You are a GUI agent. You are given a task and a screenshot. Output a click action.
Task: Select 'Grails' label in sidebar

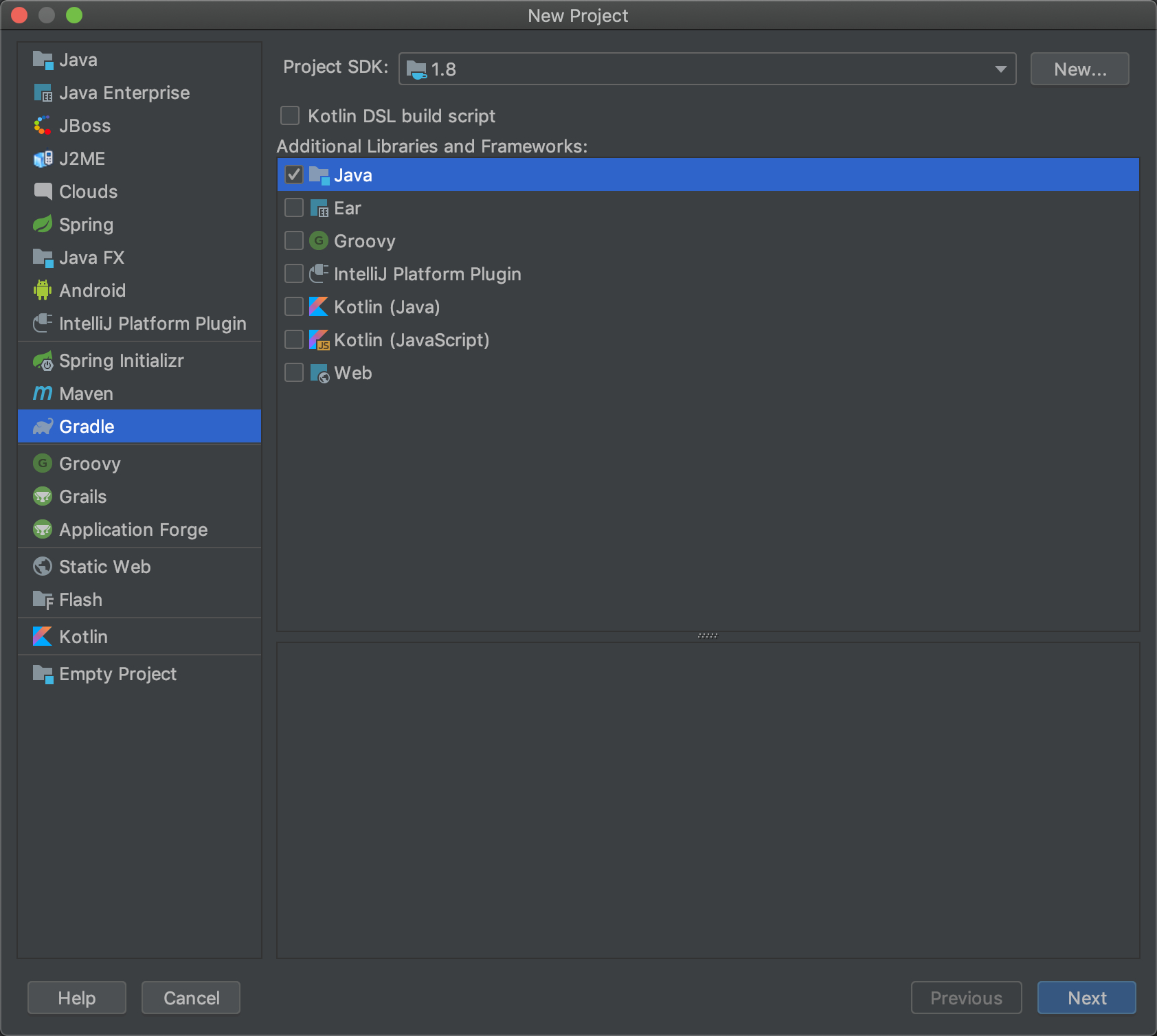[x=82, y=497]
